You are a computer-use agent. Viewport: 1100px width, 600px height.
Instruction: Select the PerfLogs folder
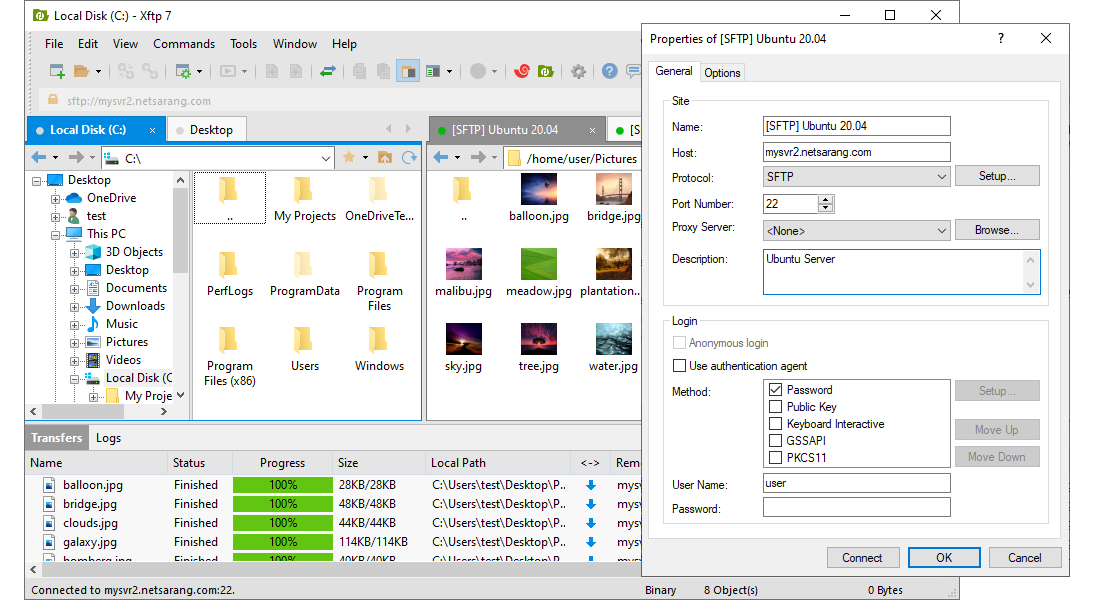coord(229,274)
